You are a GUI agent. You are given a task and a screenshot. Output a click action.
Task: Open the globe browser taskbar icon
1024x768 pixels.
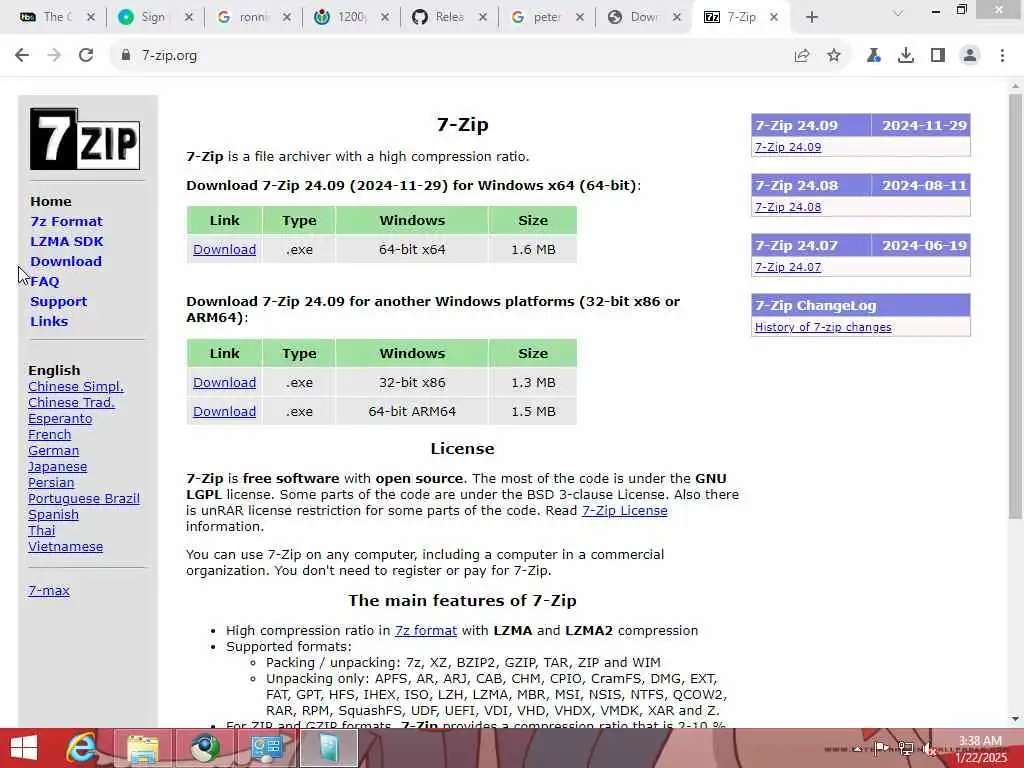(204, 748)
